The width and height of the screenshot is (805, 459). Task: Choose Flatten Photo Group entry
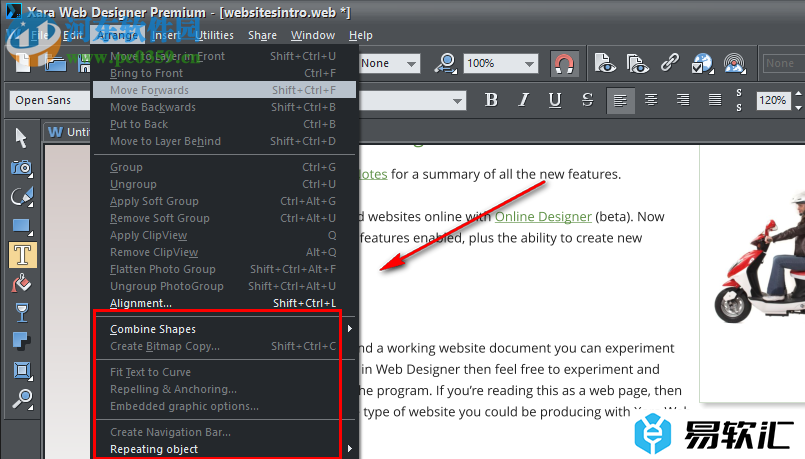click(224, 269)
